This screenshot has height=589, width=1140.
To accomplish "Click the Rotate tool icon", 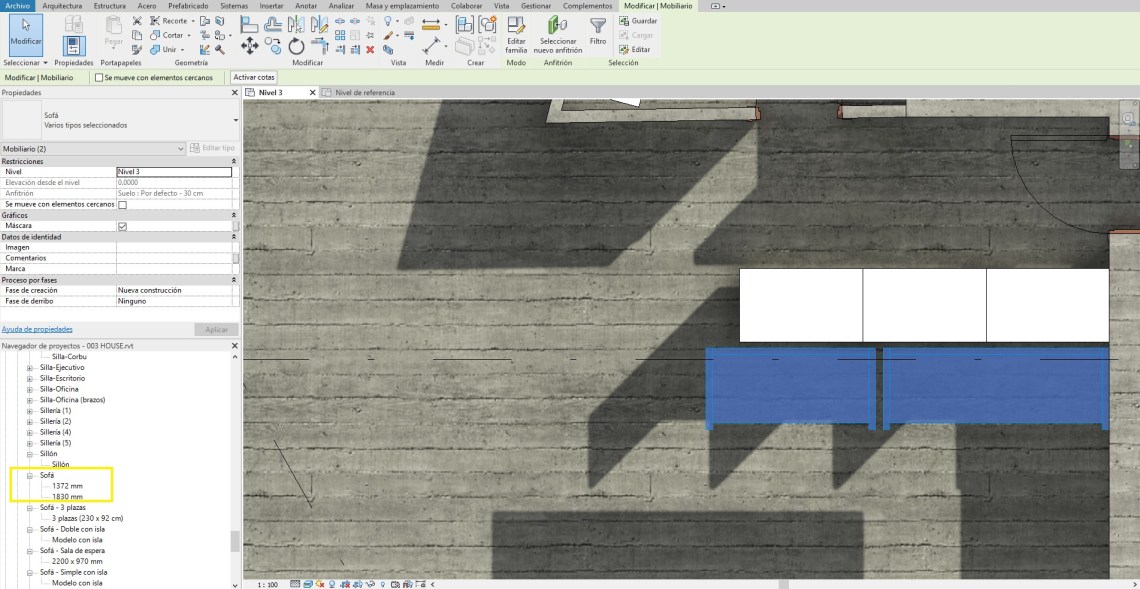I will point(297,46).
